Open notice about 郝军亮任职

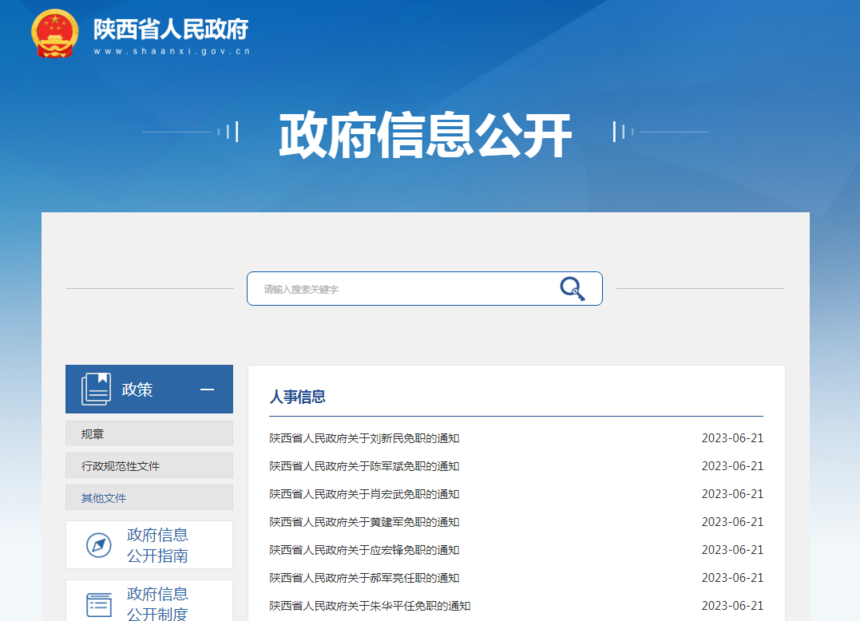coord(364,578)
